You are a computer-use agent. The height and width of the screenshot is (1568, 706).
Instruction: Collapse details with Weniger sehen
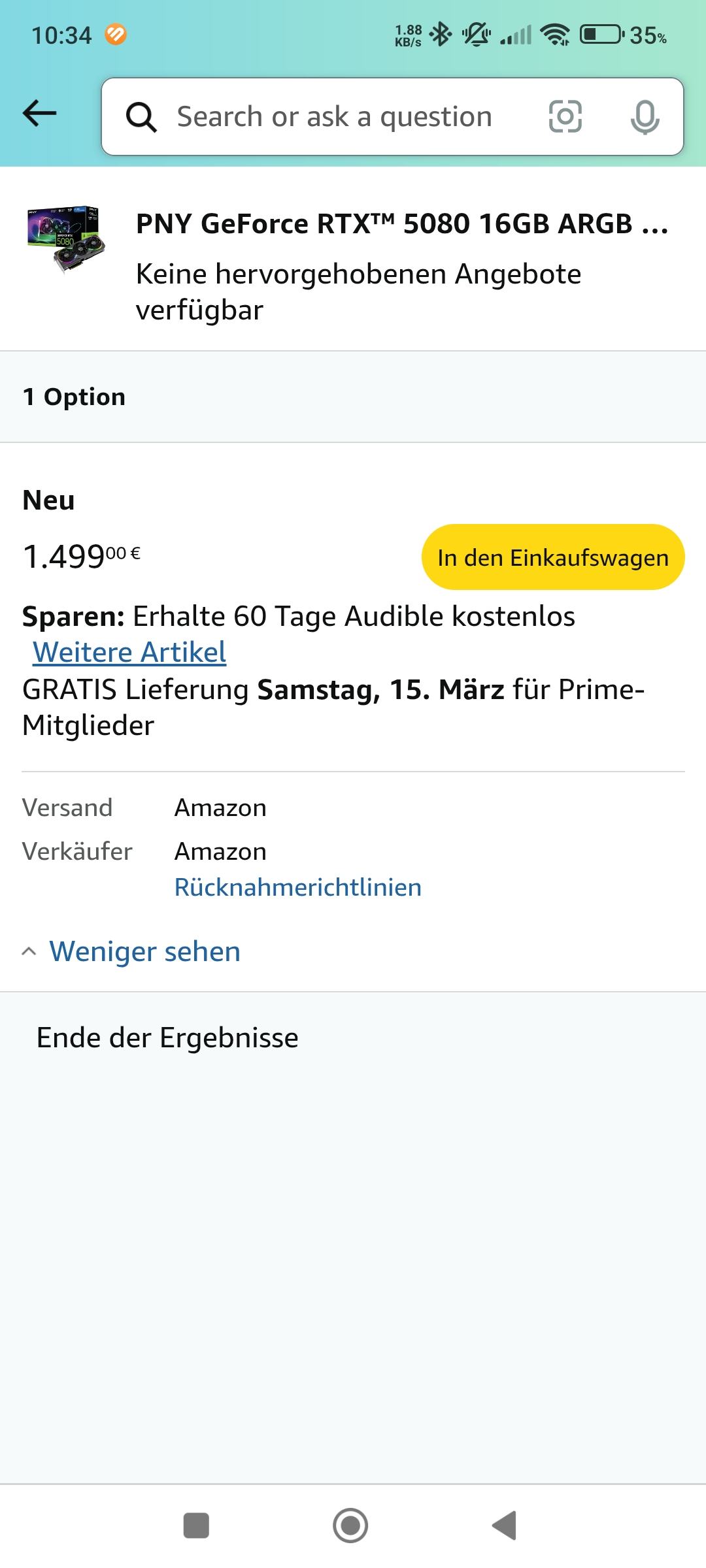point(144,951)
